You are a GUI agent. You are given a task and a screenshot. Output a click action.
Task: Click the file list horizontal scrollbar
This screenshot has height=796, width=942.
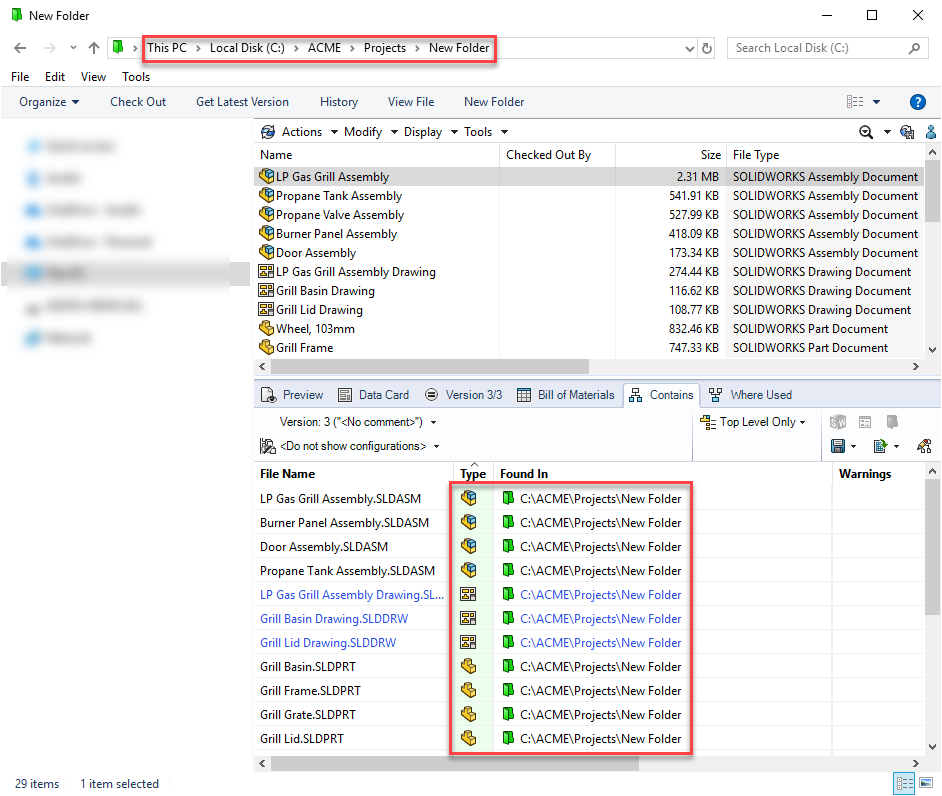(430, 366)
